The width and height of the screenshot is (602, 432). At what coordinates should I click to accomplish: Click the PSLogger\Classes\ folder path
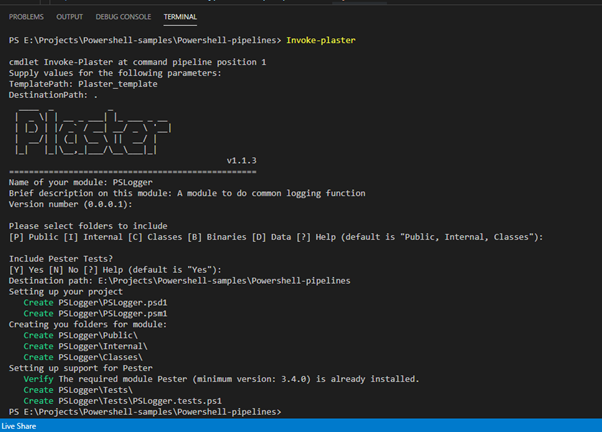[x=100, y=357]
